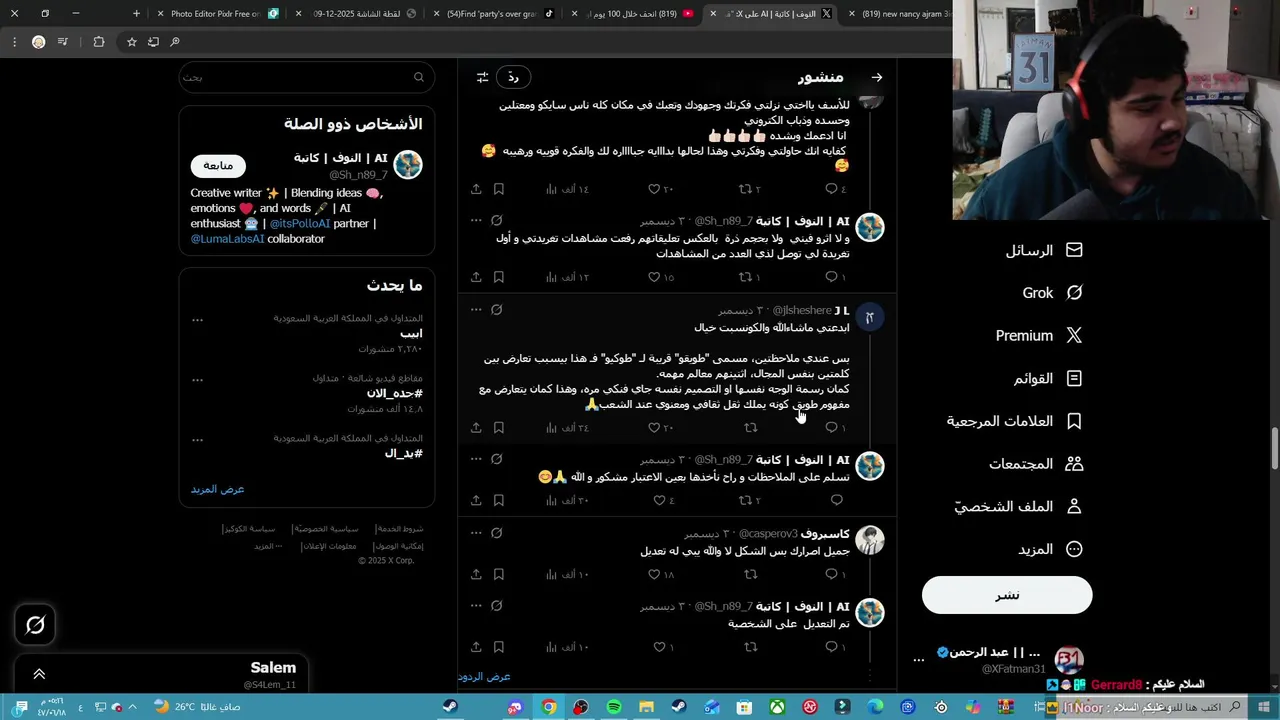Open more options on J L post

pos(476,310)
